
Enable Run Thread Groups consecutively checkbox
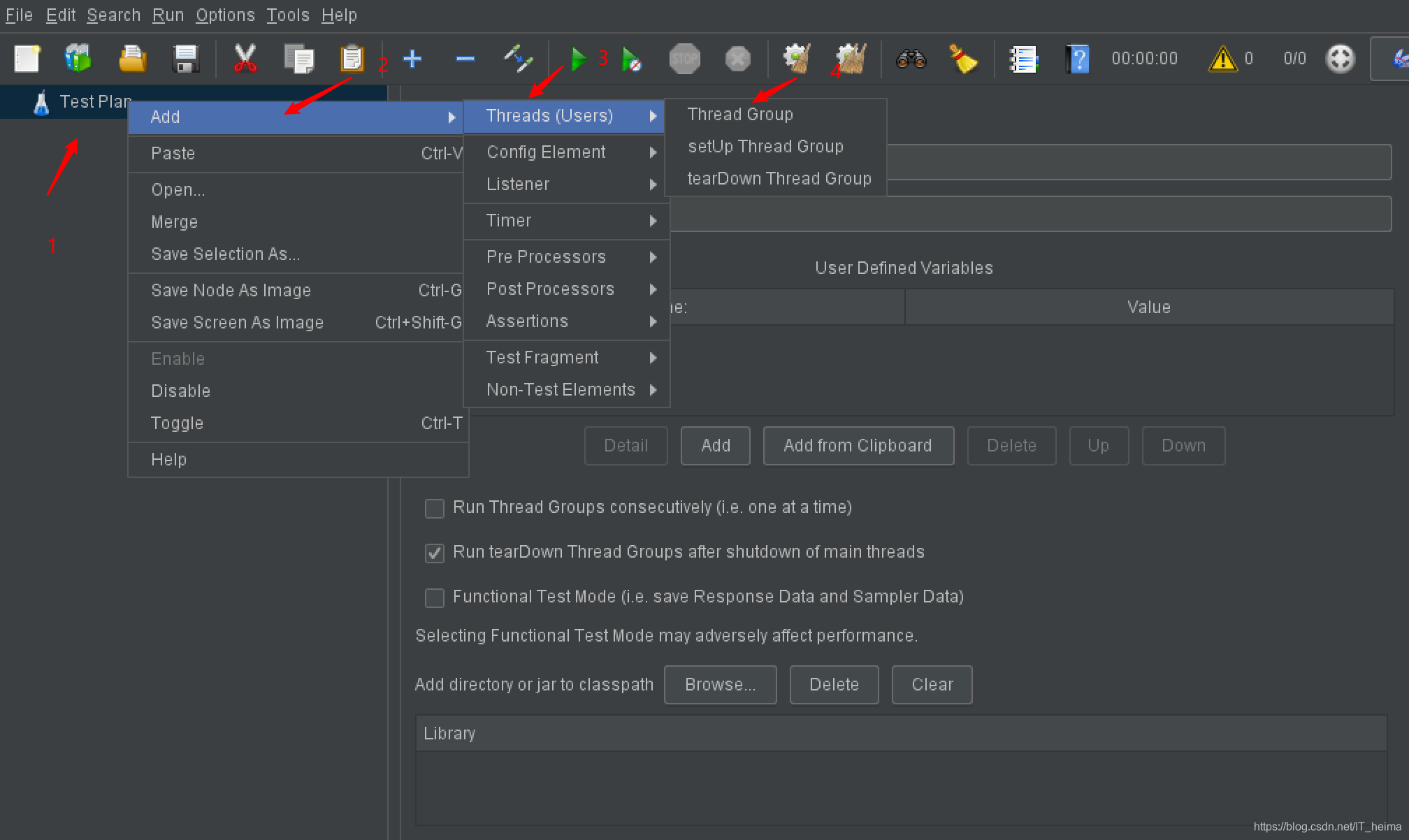click(x=435, y=508)
